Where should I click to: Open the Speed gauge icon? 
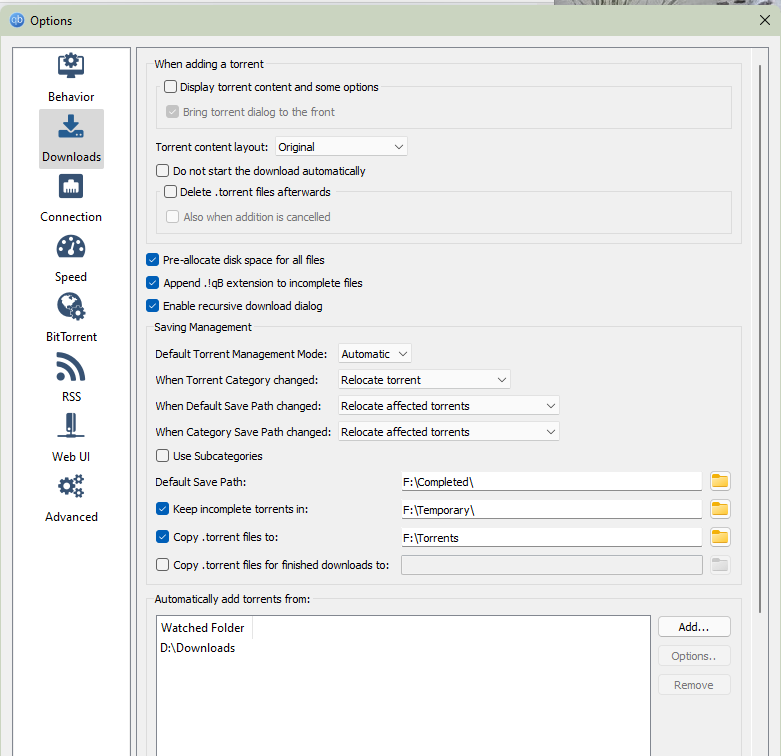coord(71,247)
